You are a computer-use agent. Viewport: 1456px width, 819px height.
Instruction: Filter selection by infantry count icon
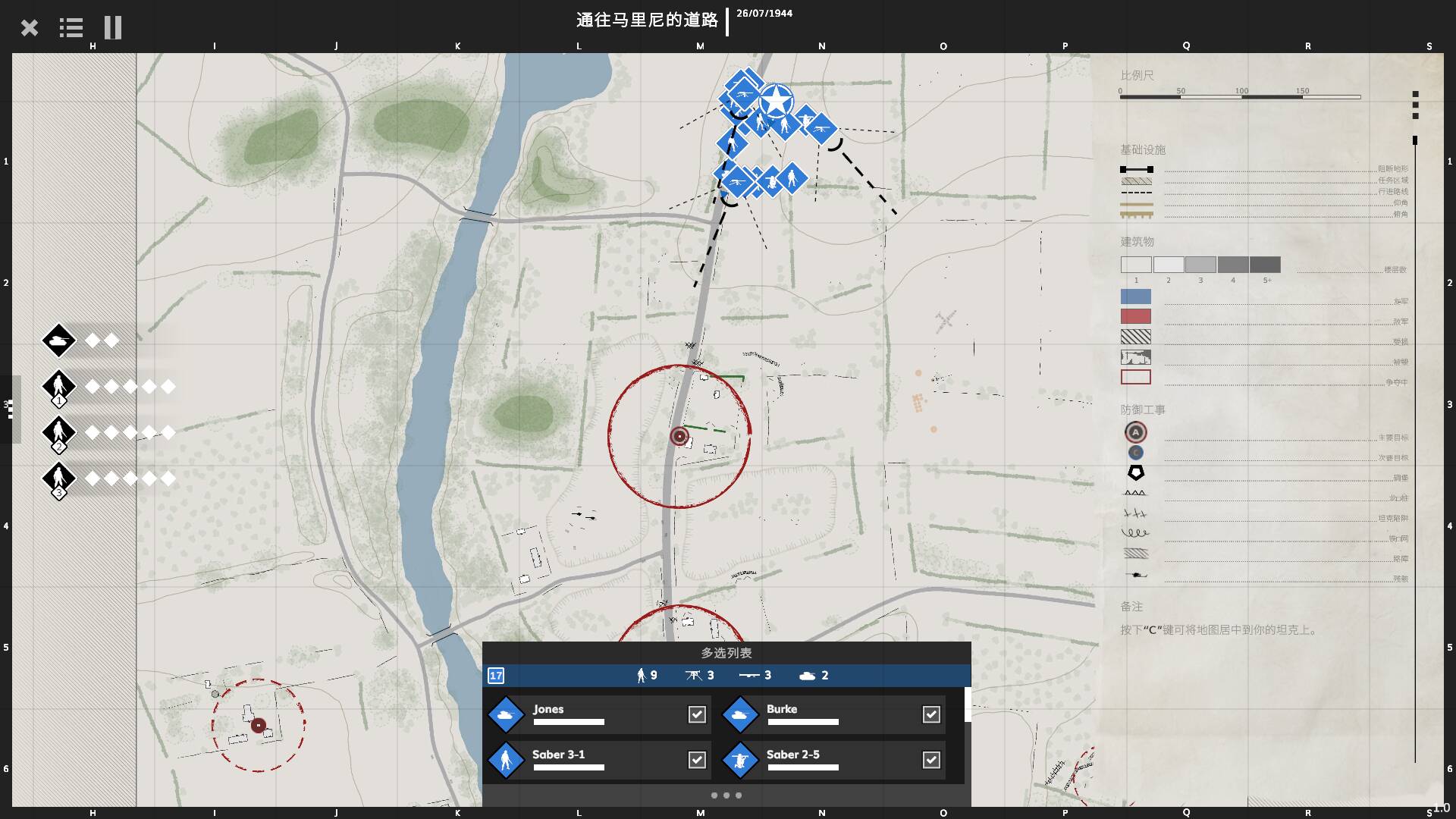click(642, 675)
